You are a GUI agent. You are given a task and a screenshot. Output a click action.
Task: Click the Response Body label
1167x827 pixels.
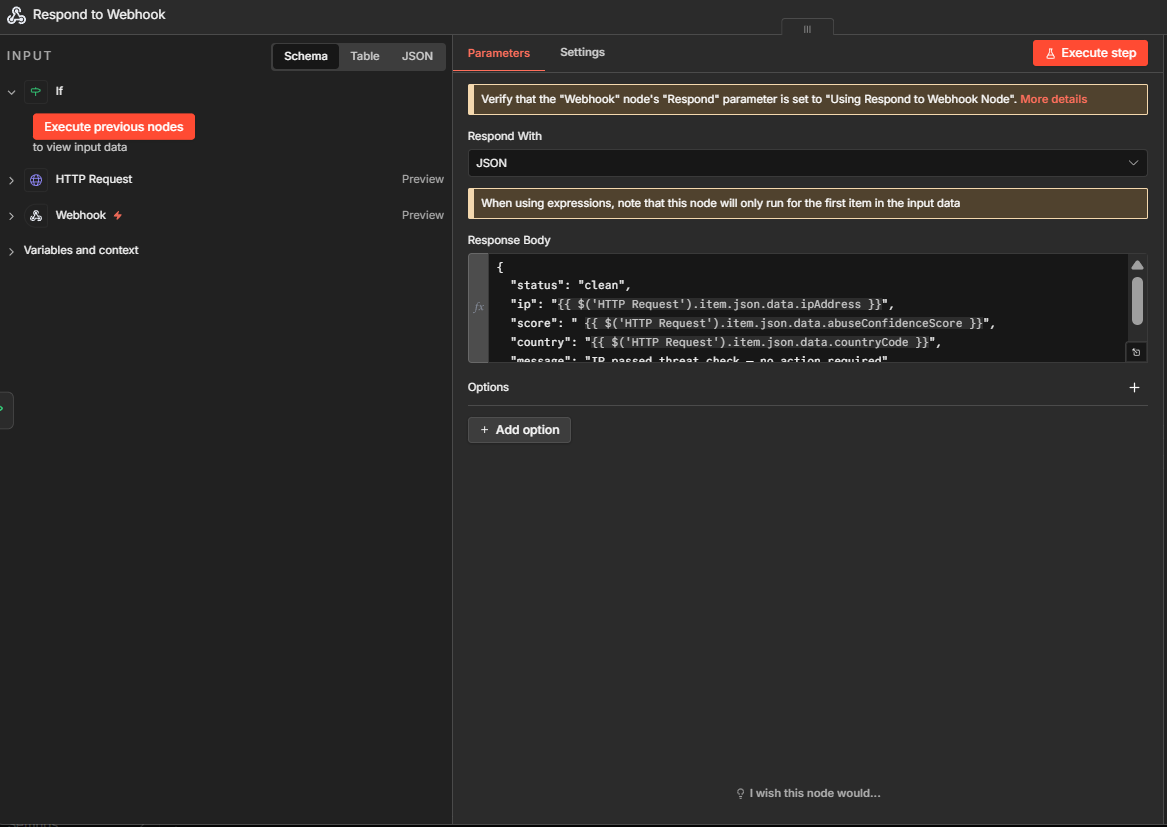tap(509, 240)
